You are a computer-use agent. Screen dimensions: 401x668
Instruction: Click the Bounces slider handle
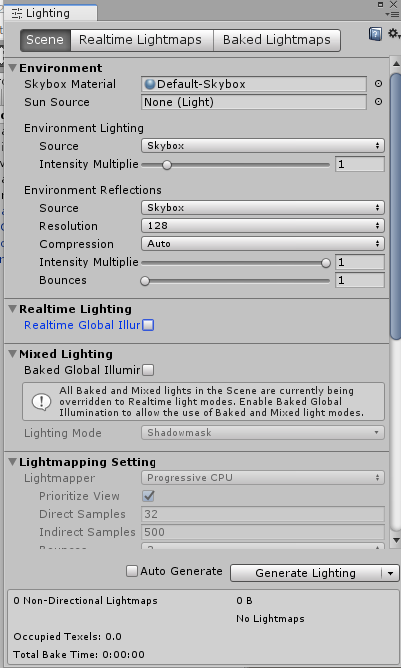pos(145,281)
